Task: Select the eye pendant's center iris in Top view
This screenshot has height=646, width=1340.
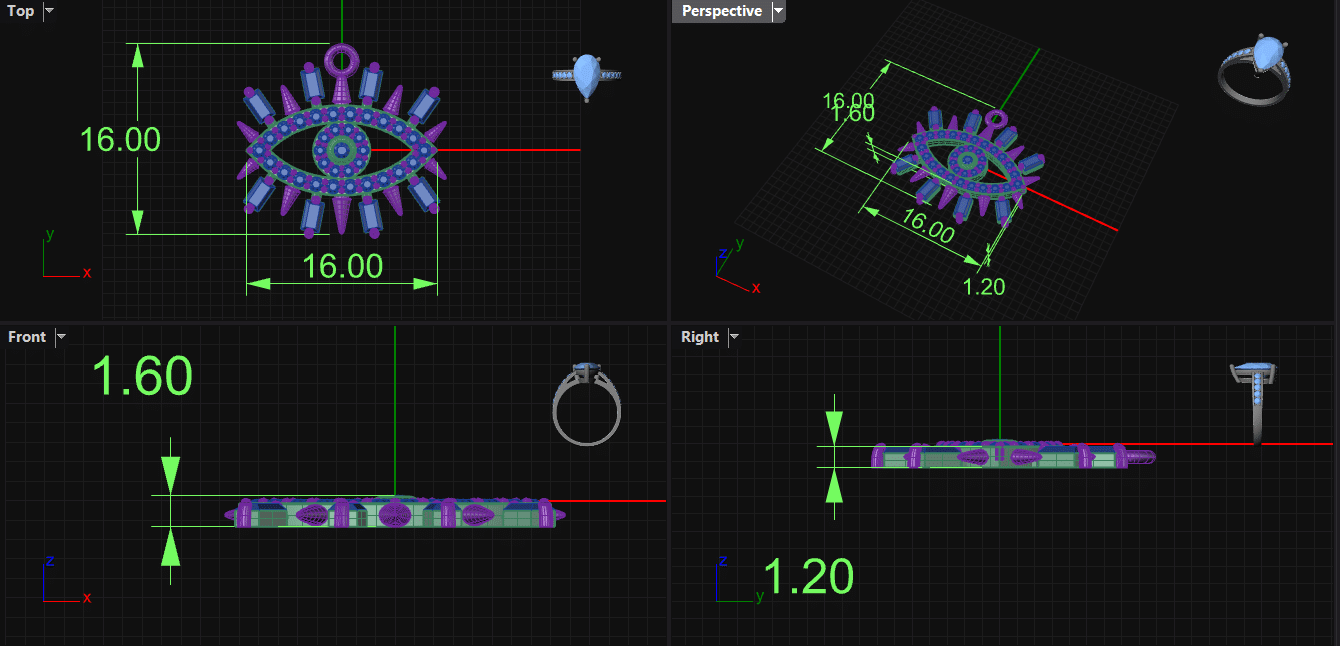Action: coord(342,150)
